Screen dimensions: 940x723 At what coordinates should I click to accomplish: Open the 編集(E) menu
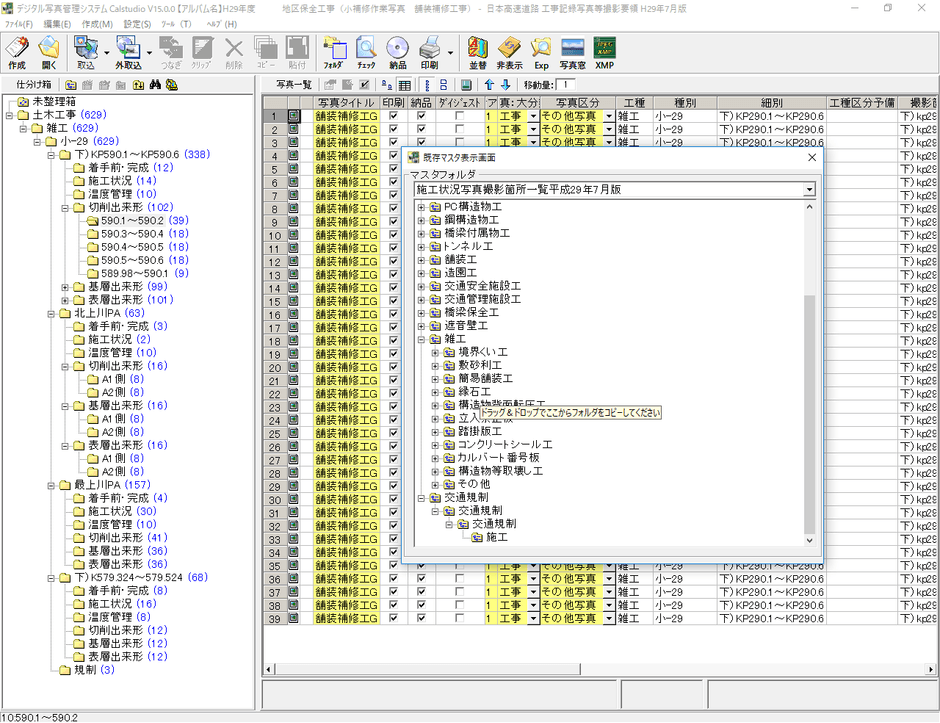[57, 23]
